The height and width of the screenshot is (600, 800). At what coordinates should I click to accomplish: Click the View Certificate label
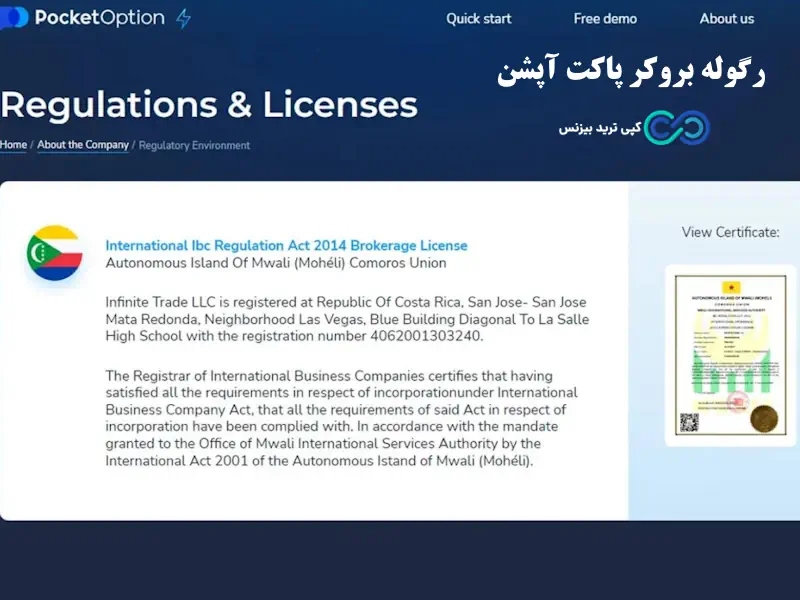coord(730,232)
